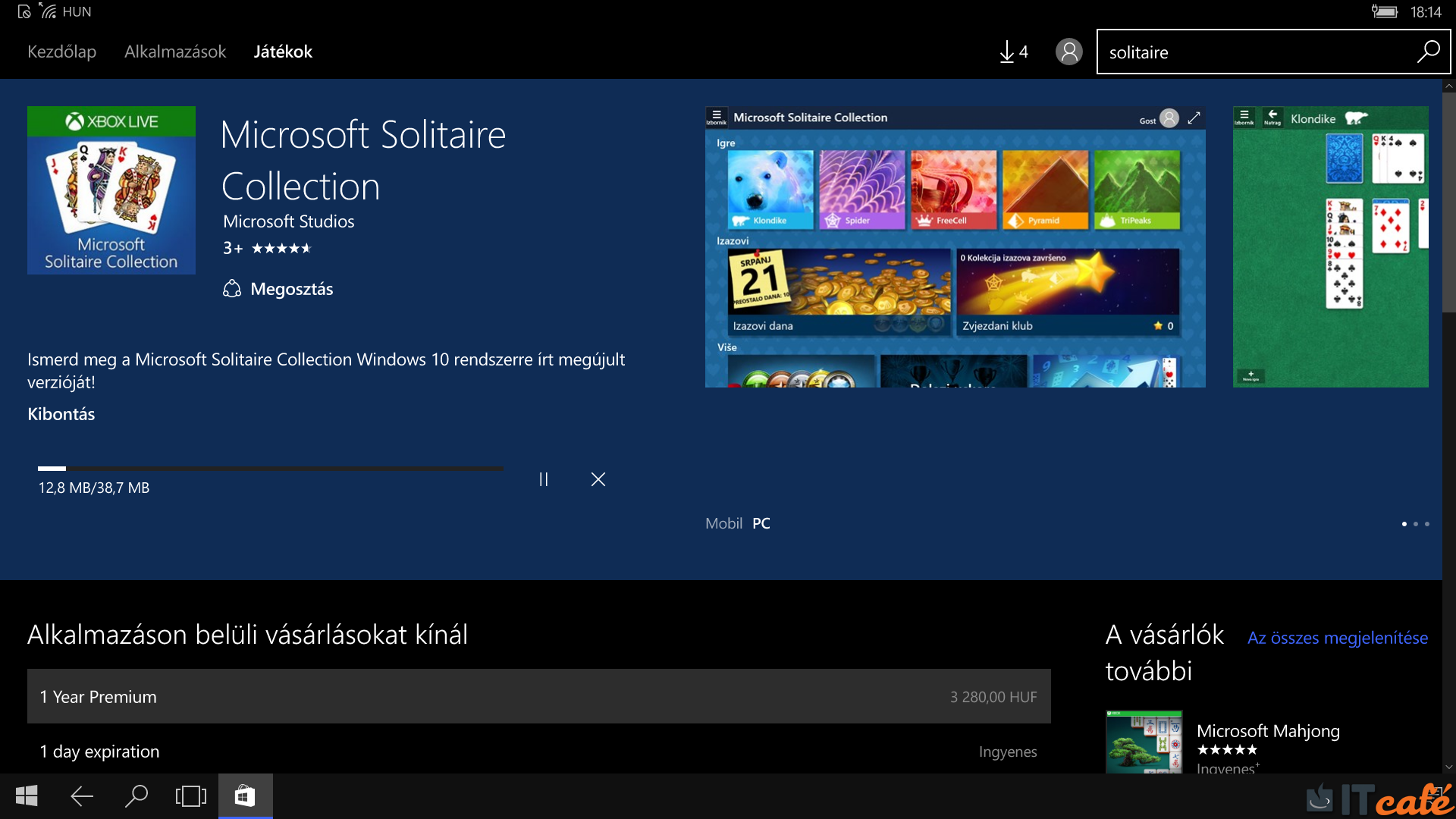This screenshot has height=819, width=1456.
Task: Open Task View on taskbar
Action: [x=191, y=796]
